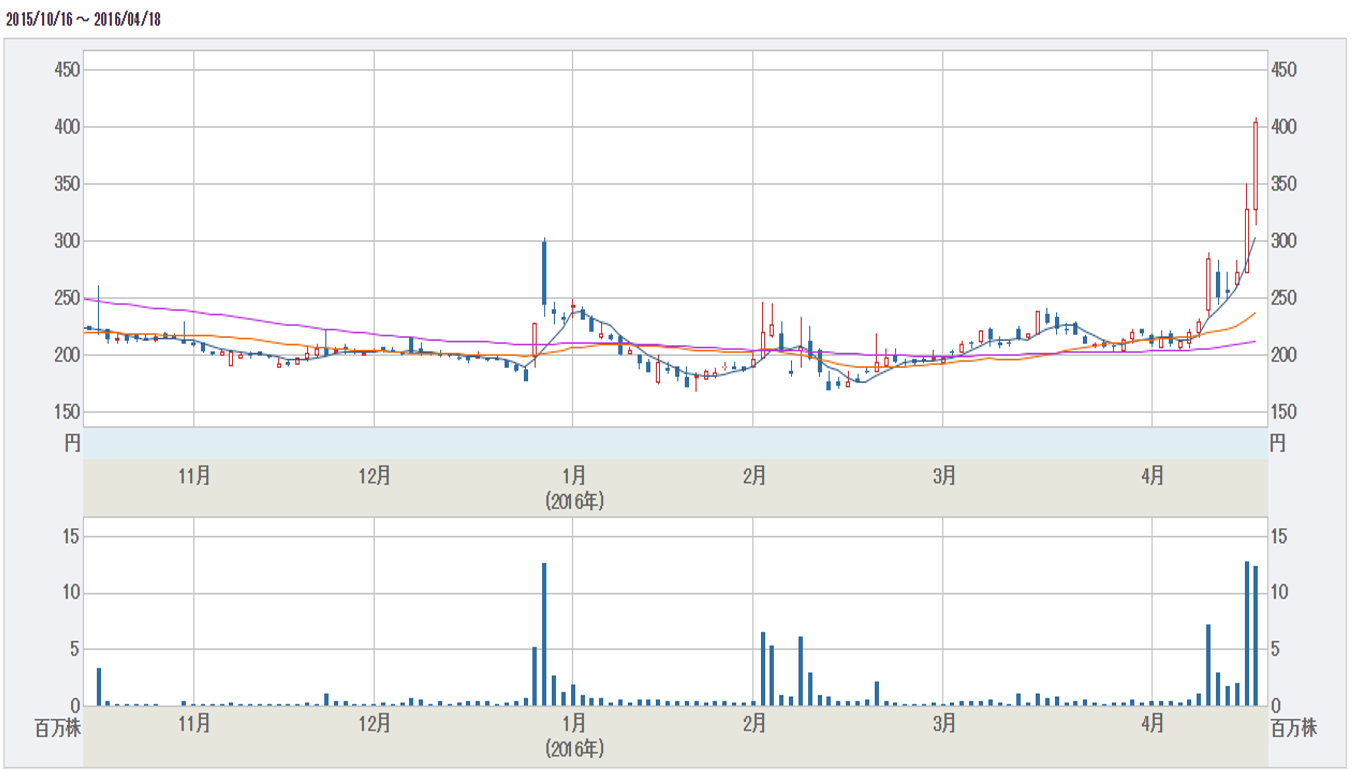Viewport: 1355px width, 769px height.
Task: Click the 0 label on right volume axis
Action: click(1276, 706)
